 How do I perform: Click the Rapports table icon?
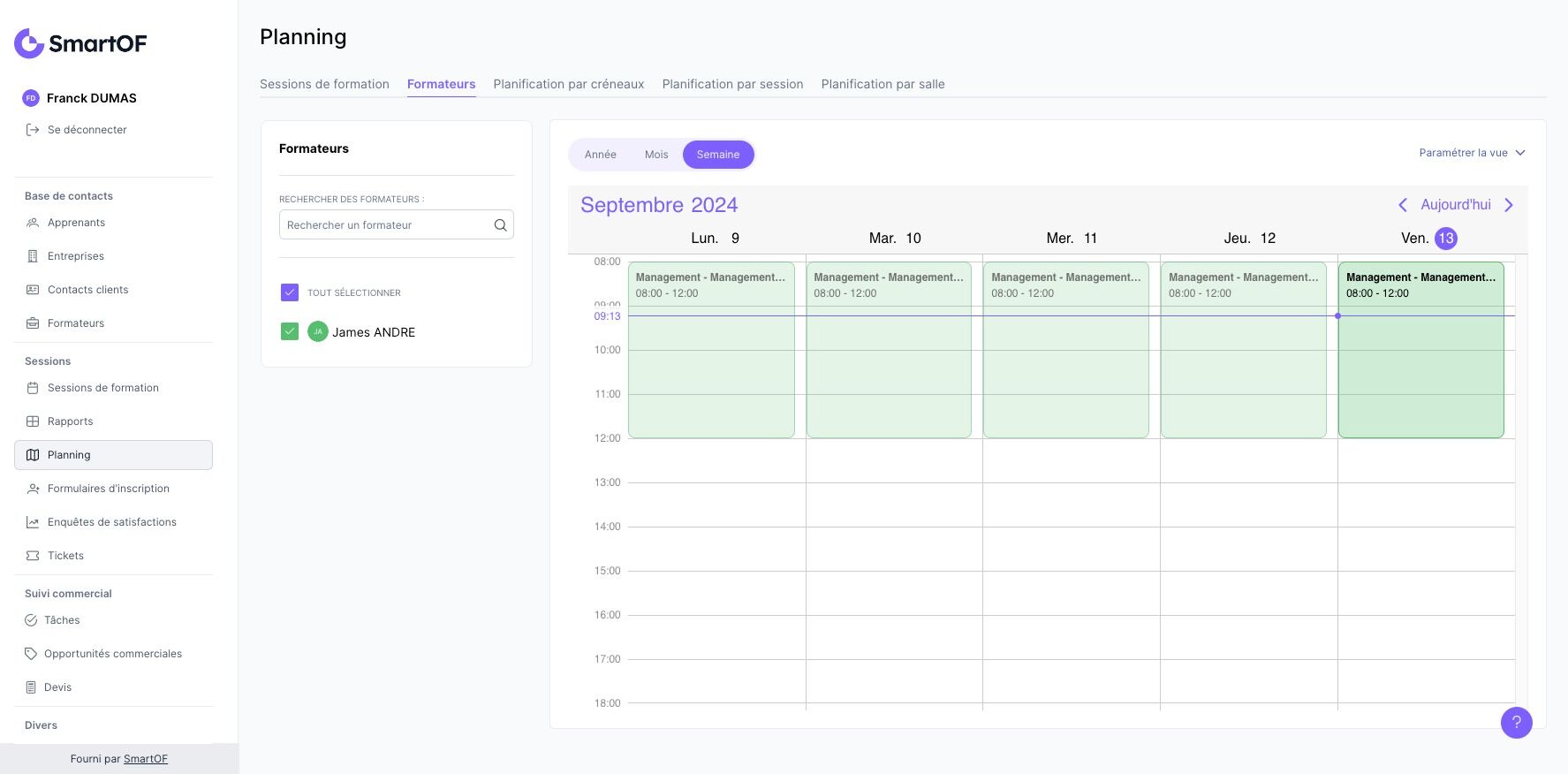click(x=33, y=421)
